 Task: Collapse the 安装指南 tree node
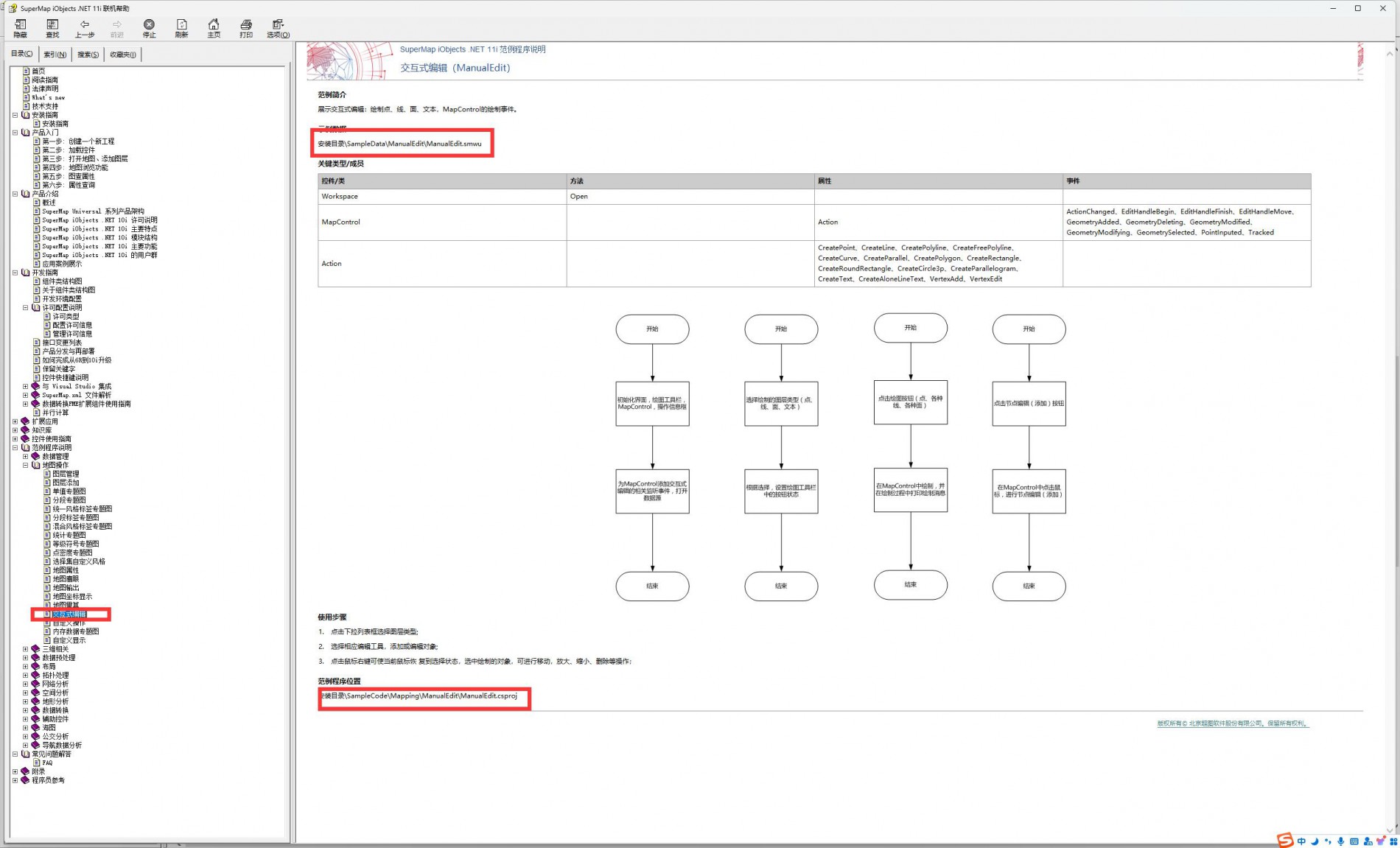point(15,115)
